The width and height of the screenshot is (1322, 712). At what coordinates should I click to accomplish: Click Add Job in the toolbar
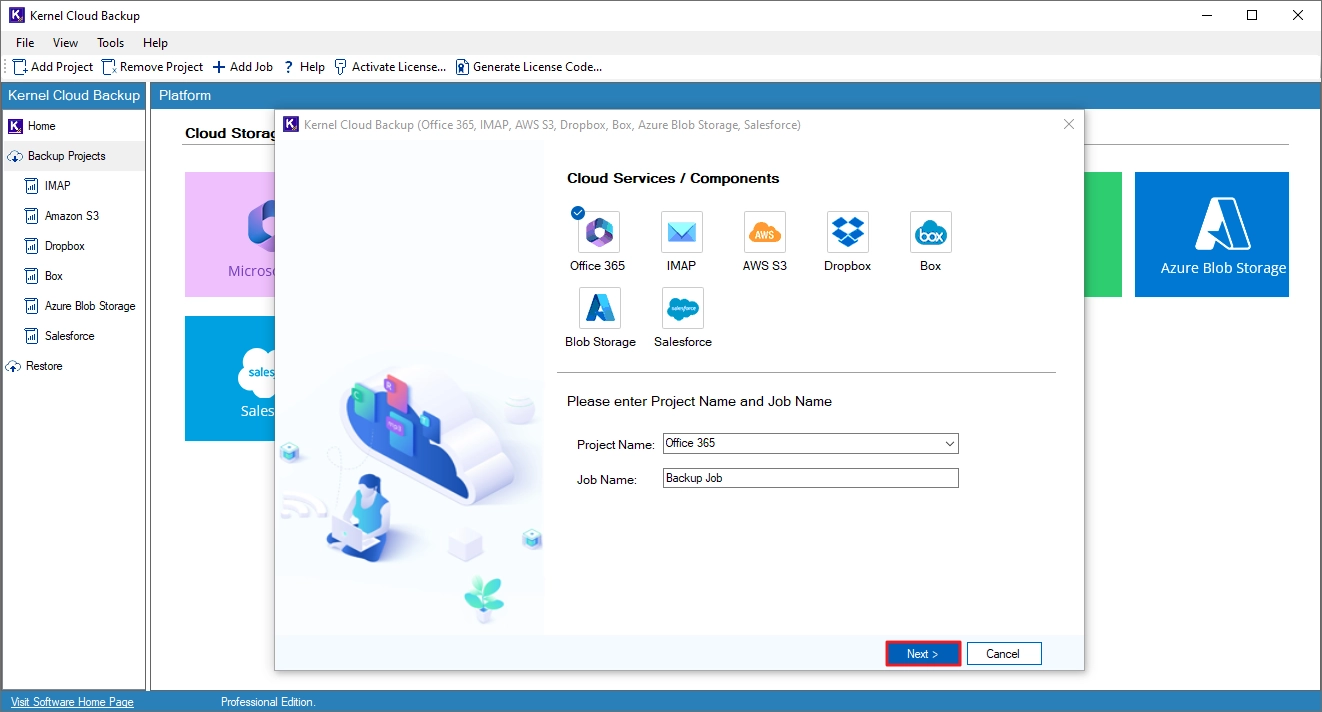(242, 67)
